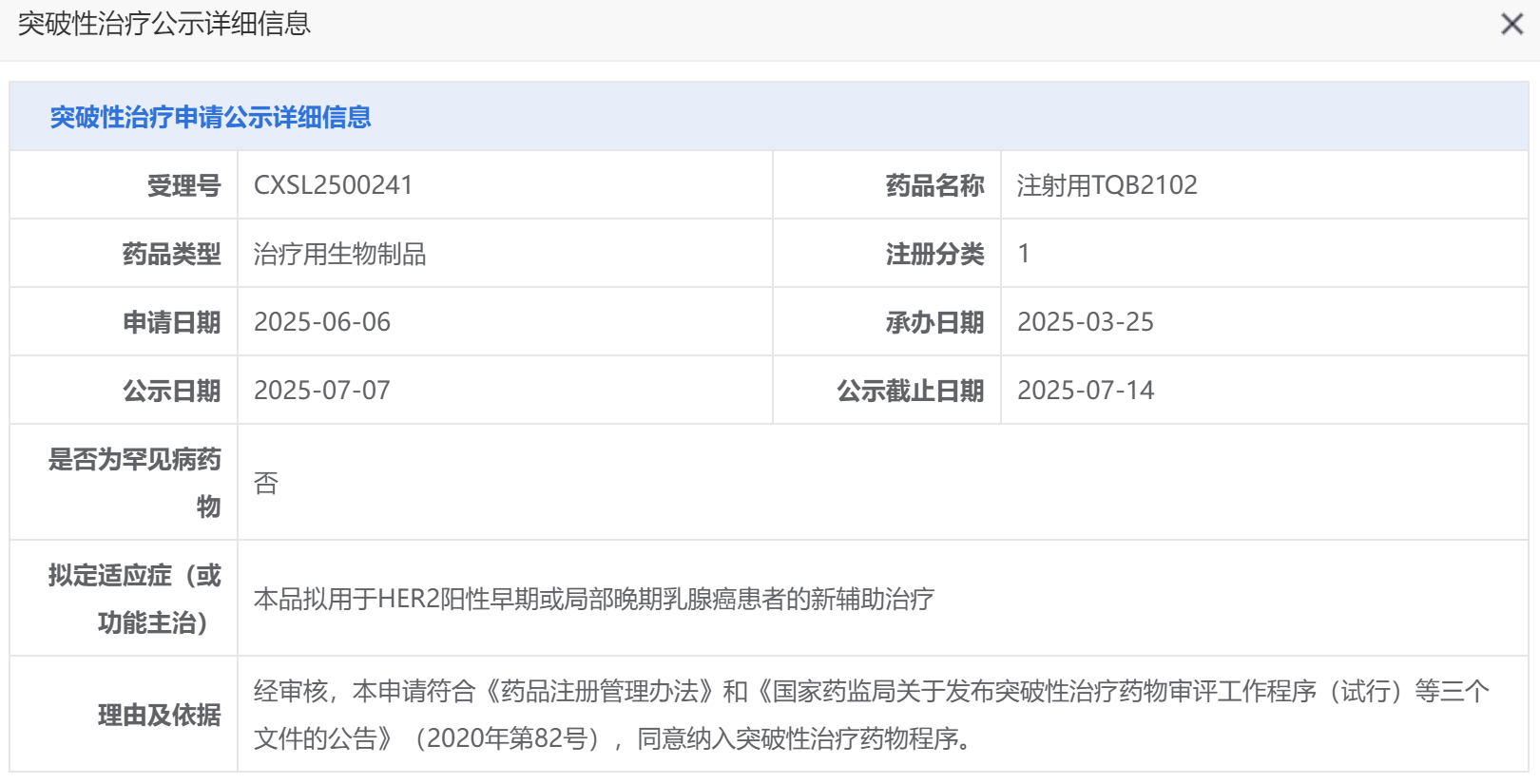The width and height of the screenshot is (1540, 784).
Task: Select the publication date 2025-07-07
Action: pos(322,391)
